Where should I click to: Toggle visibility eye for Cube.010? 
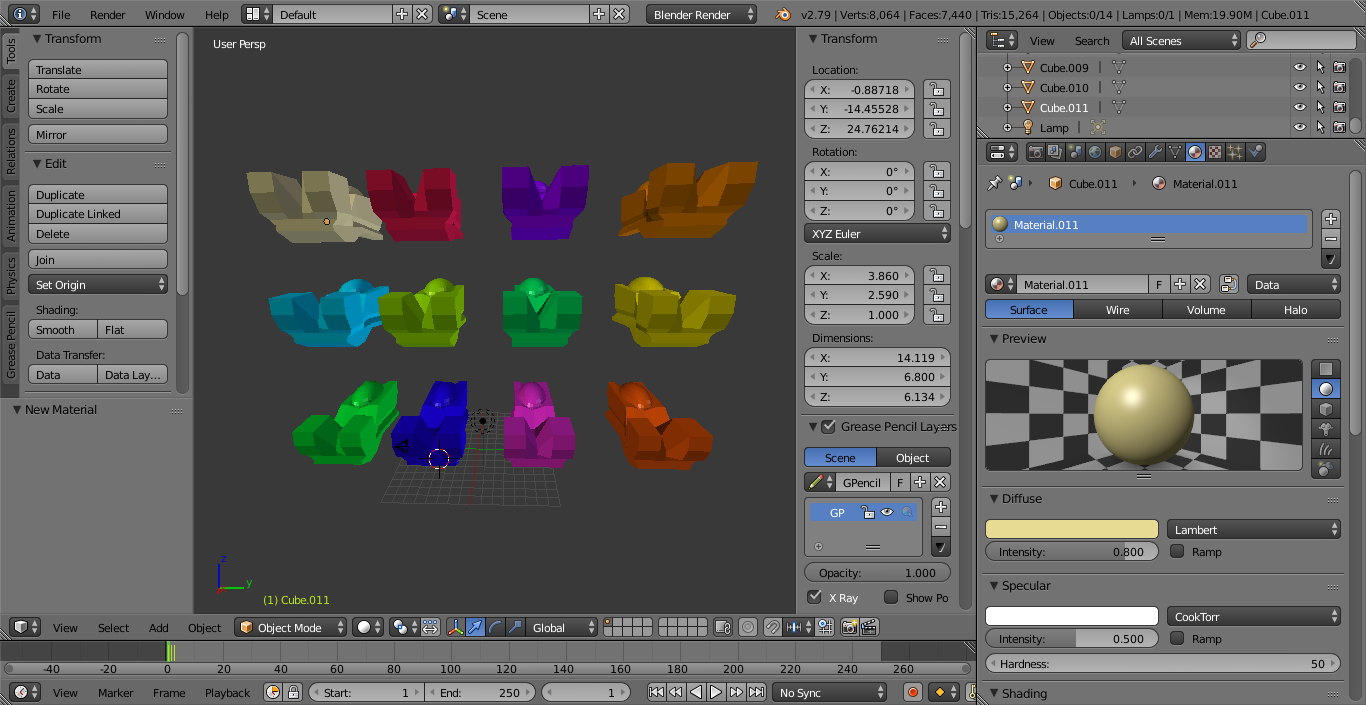pyautogui.click(x=1299, y=88)
